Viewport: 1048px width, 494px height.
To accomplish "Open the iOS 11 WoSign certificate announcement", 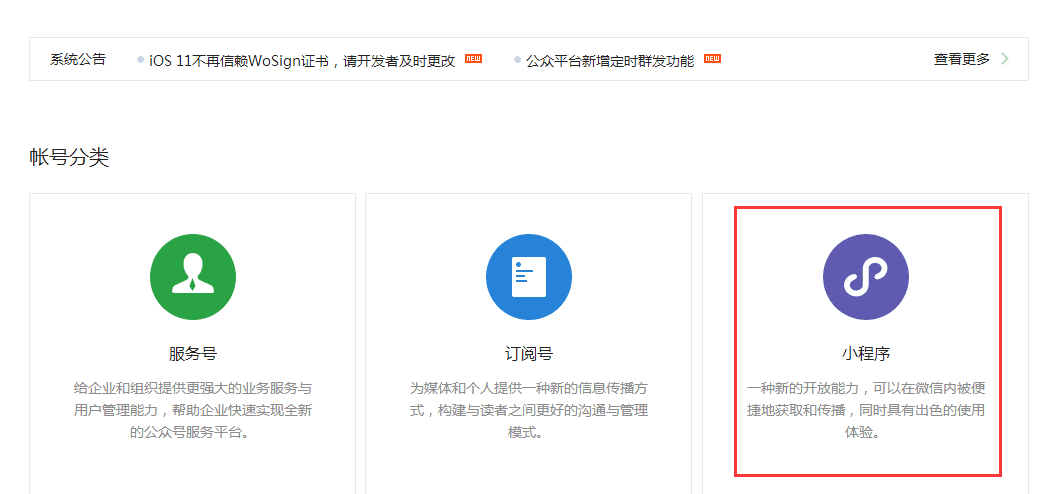I will tap(302, 60).
